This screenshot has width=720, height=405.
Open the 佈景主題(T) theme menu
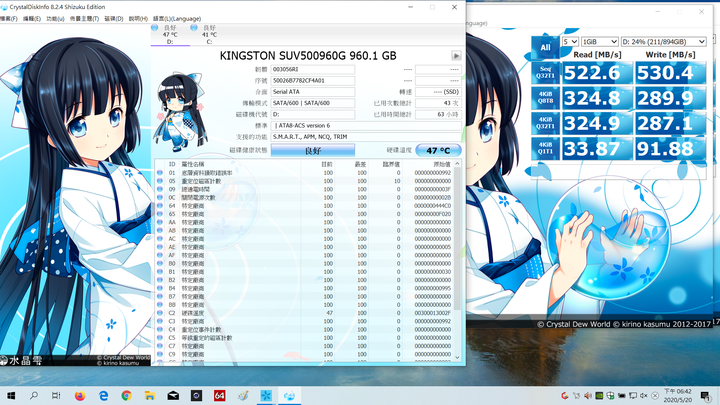coord(84,19)
